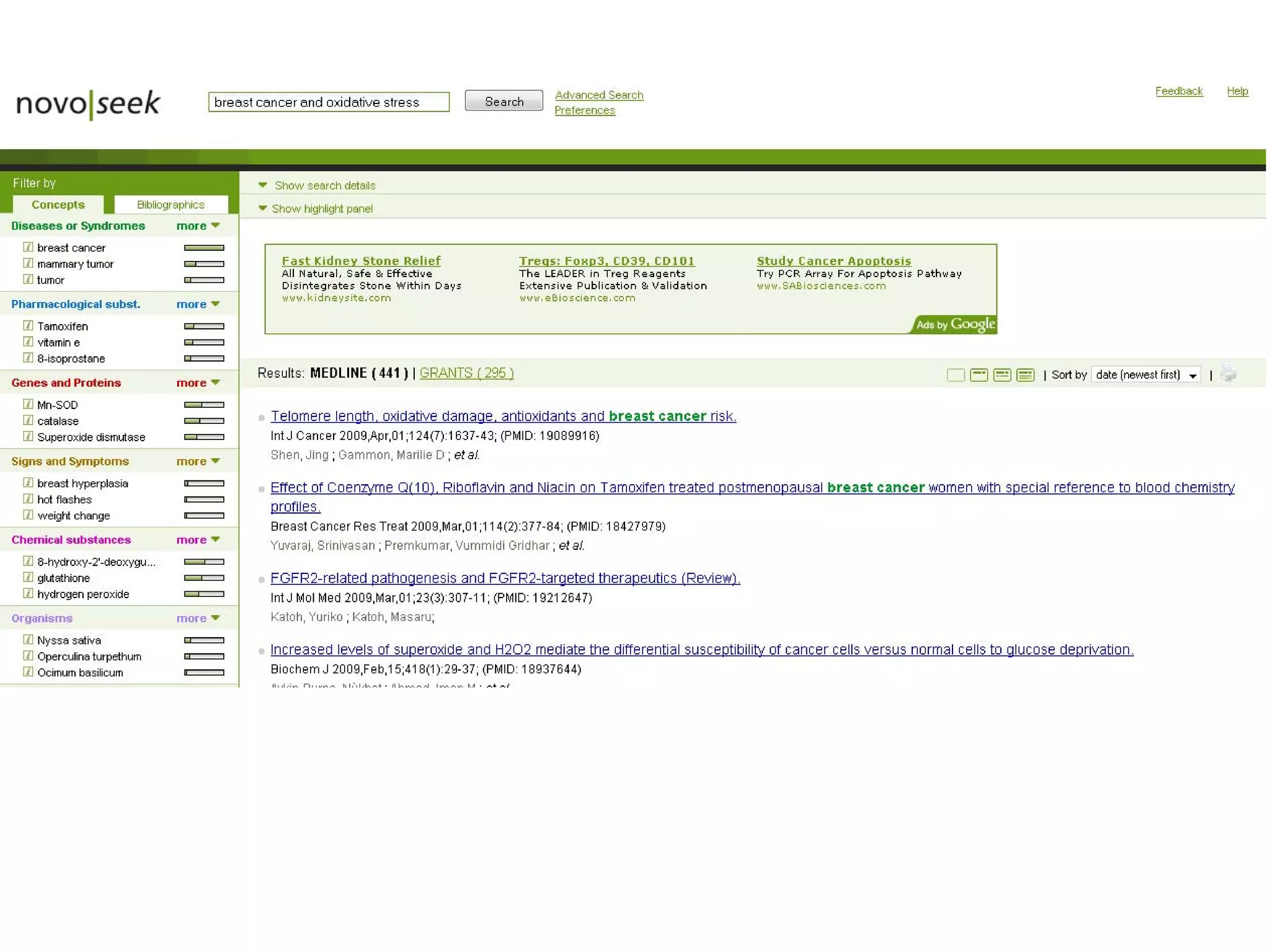The image size is (1270, 952).
Task: Open the superoxide and H2O2 article
Action: 701,650
